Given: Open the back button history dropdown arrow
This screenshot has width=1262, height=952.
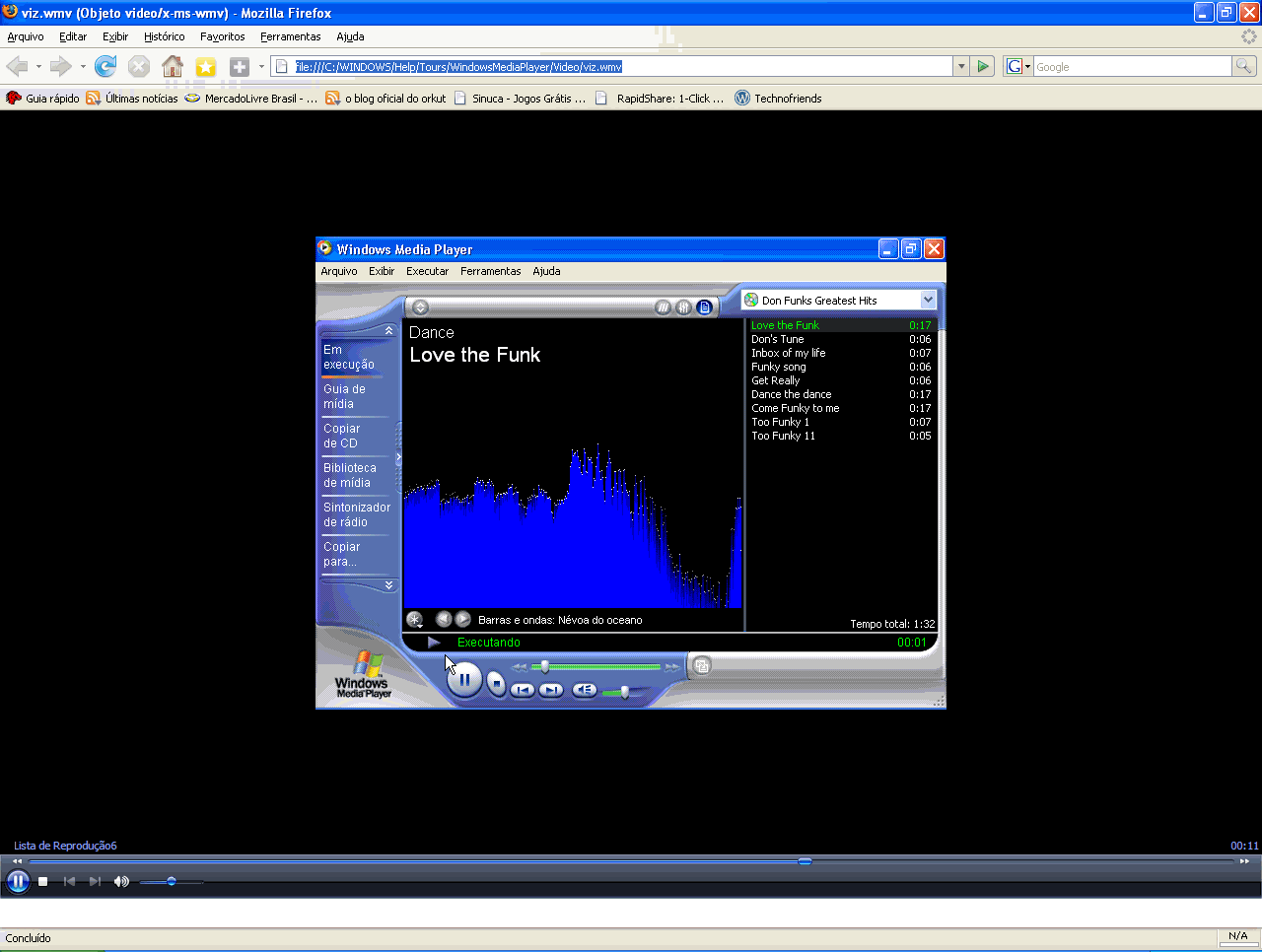Looking at the screenshot, I should tap(38, 66).
